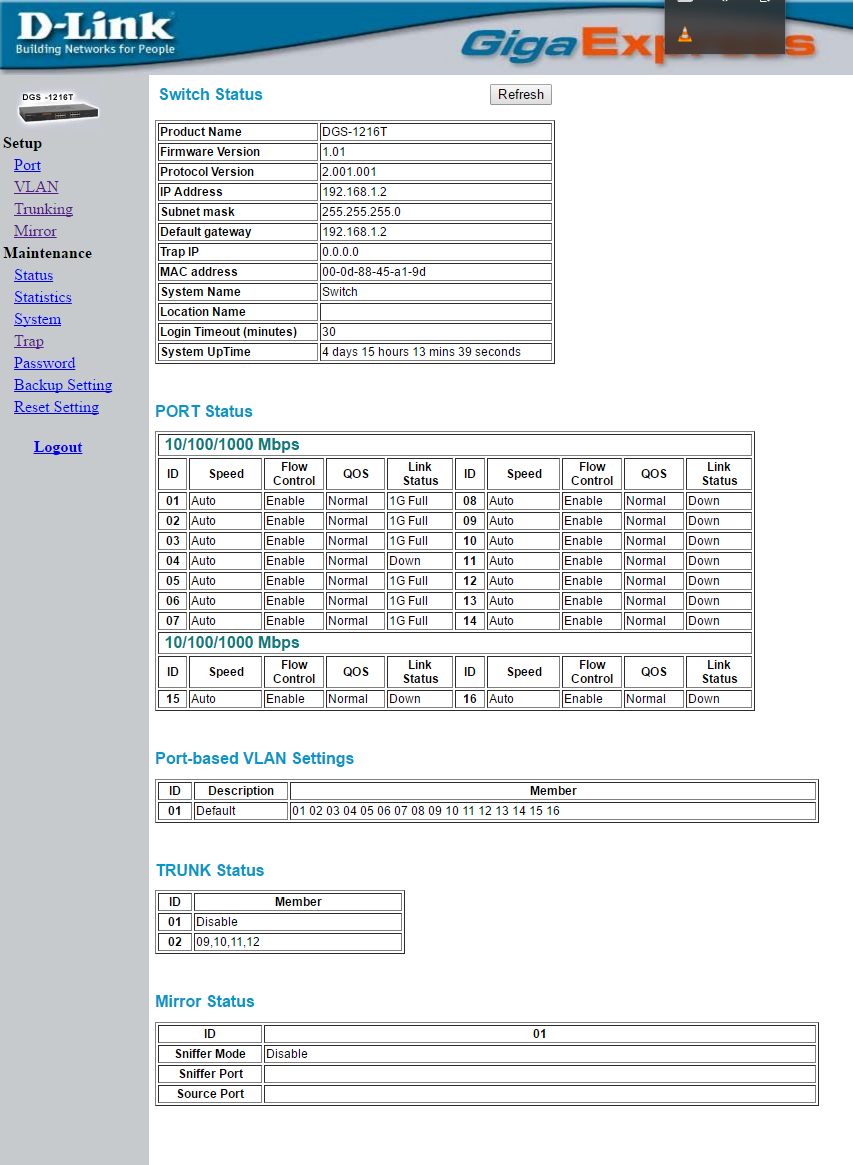Open the System maintenance link

tap(38, 319)
